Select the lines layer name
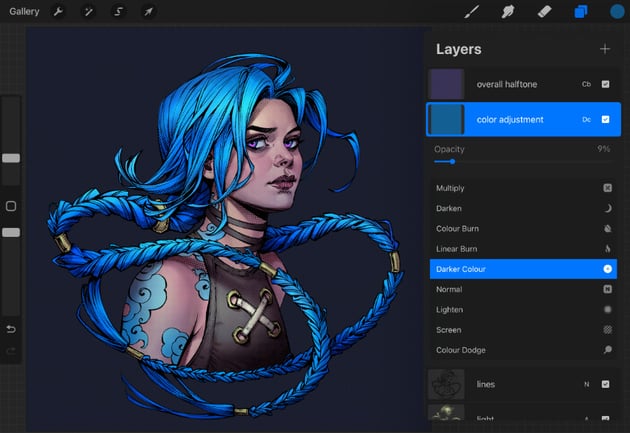This screenshot has height=433, width=630. click(485, 384)
